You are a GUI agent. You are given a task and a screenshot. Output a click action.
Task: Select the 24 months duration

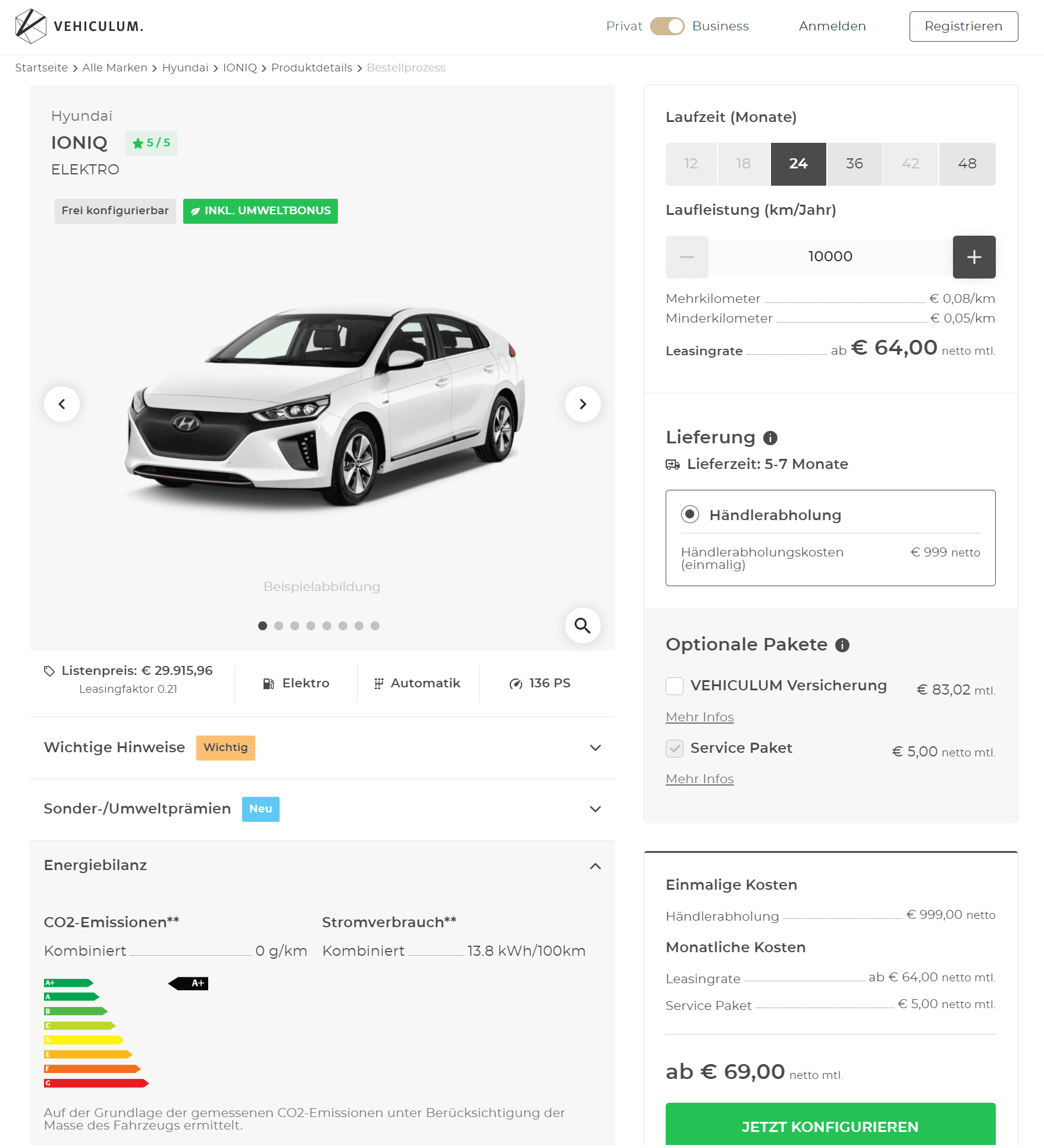coord(798,164)
